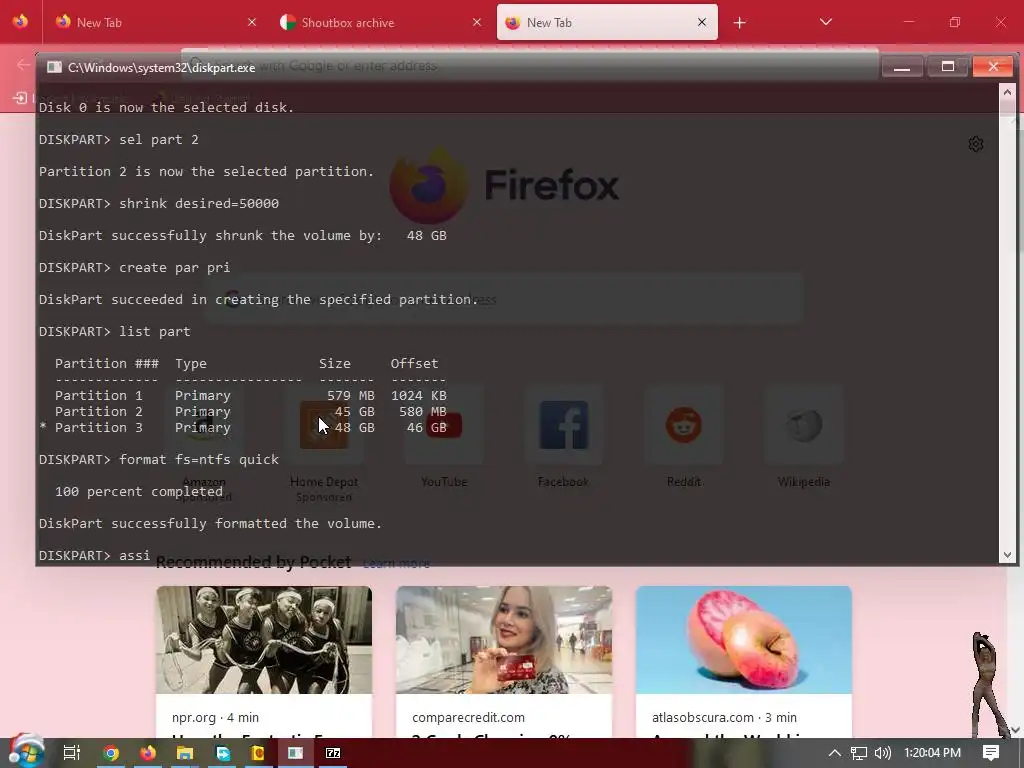Click the Firefox View icon
This screenshot has height=768, width=1024.
20,22
